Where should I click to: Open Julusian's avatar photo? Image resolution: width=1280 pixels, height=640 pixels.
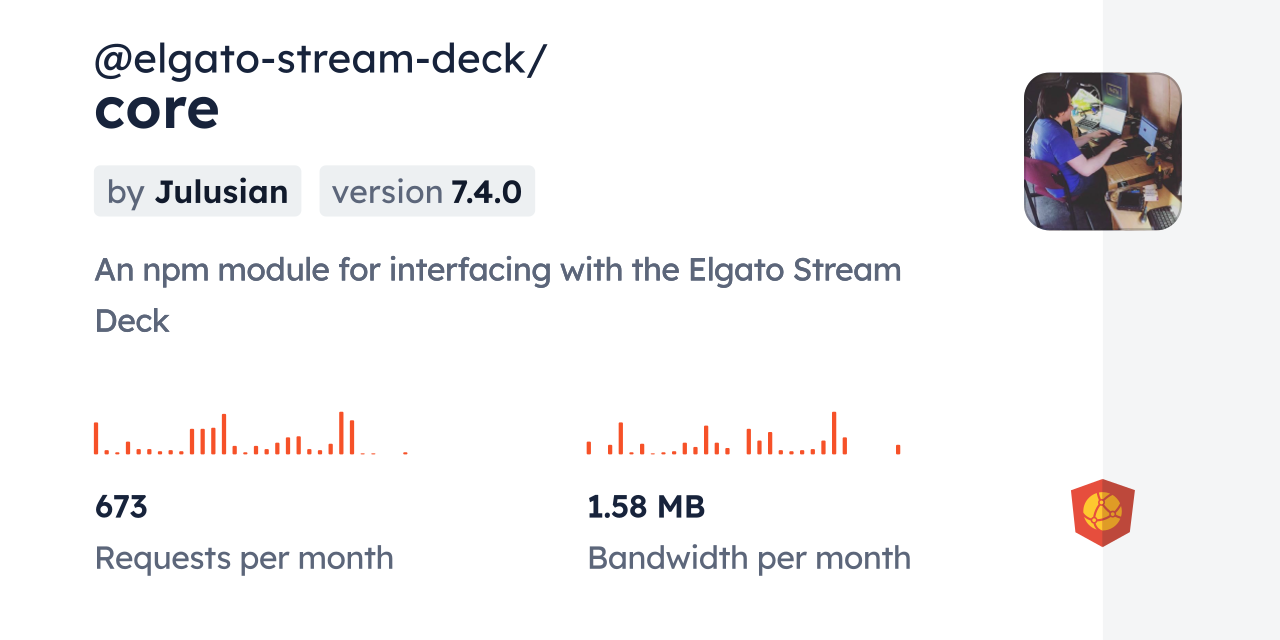pyautogui.click(x=1102, y=151)
